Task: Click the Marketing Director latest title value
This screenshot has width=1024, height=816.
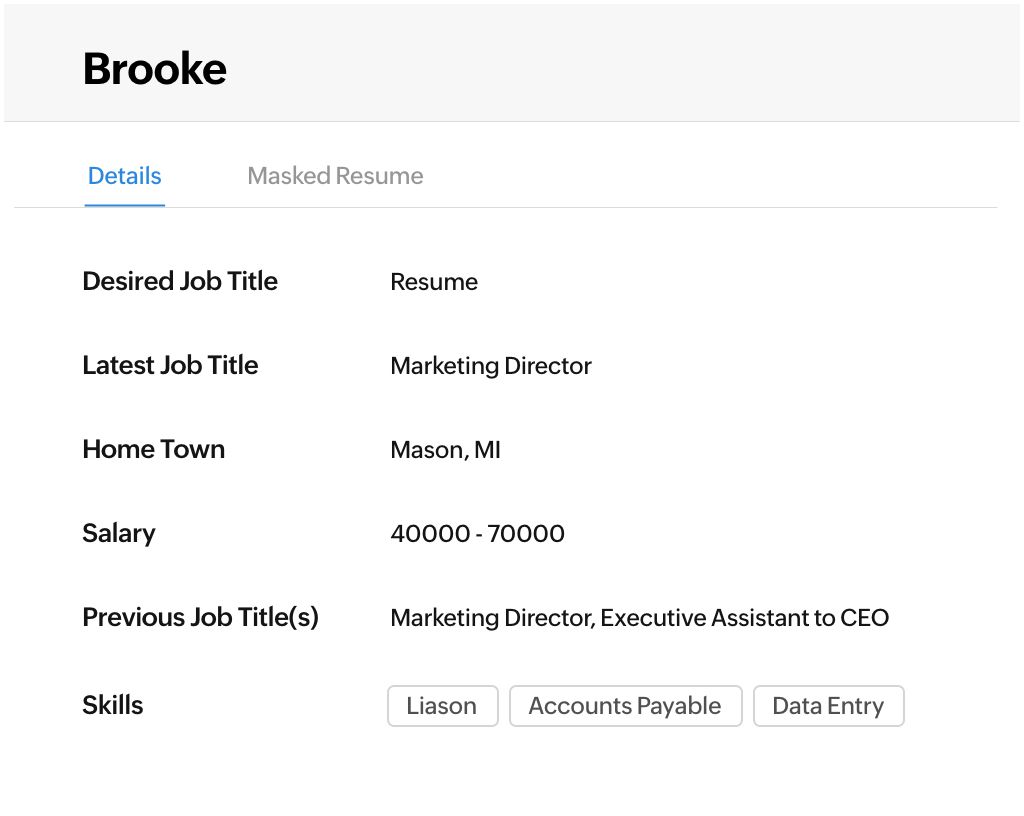Action: [x=491, y=366]
